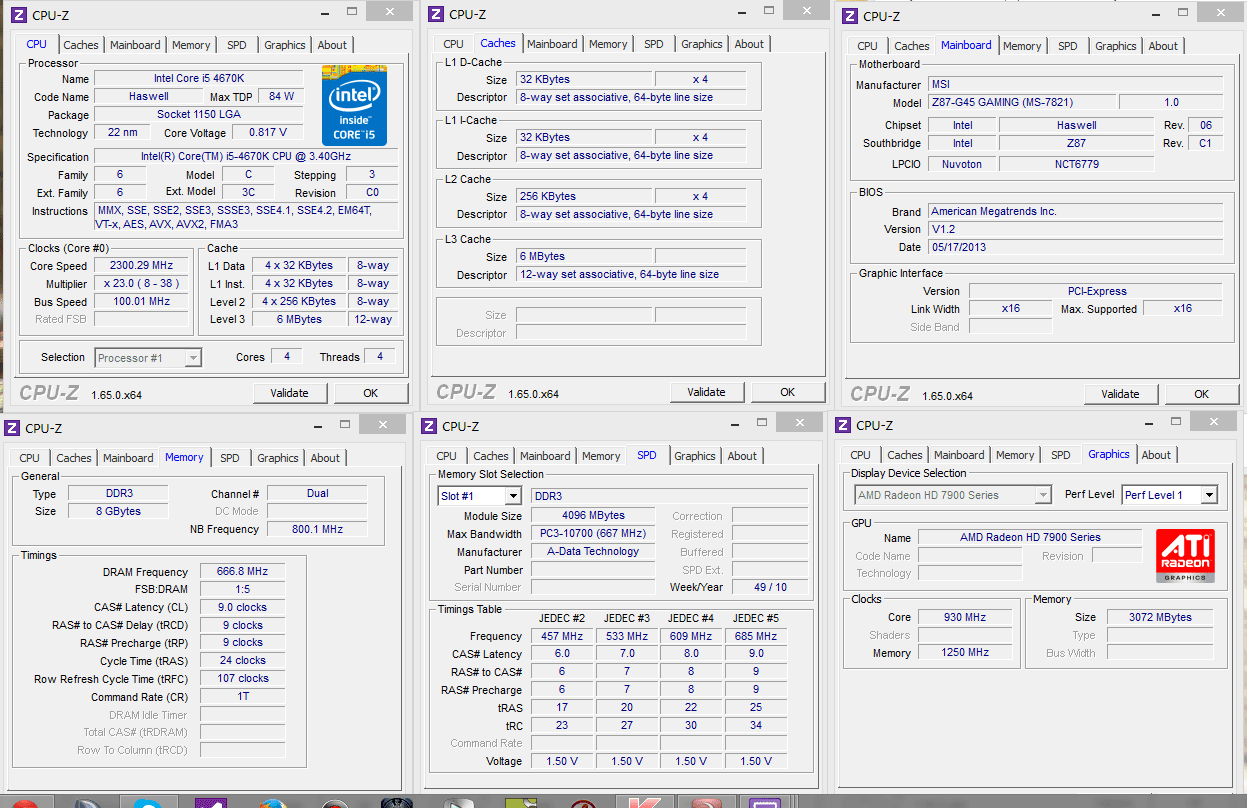Switch to Caches tab in the CPU window

click(81, 45)
